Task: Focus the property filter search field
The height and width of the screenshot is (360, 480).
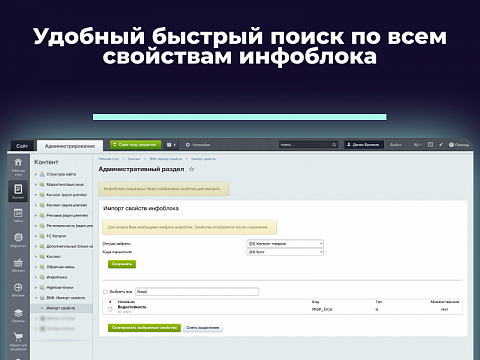Action: (197, 292)
